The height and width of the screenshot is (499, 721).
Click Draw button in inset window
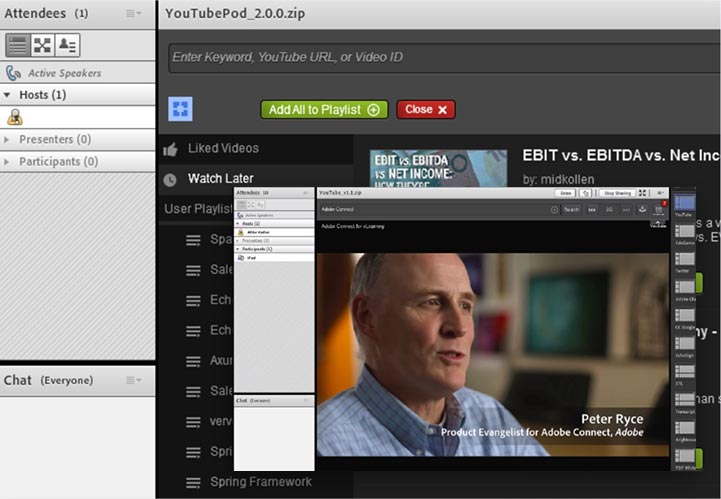click(565, 193)
